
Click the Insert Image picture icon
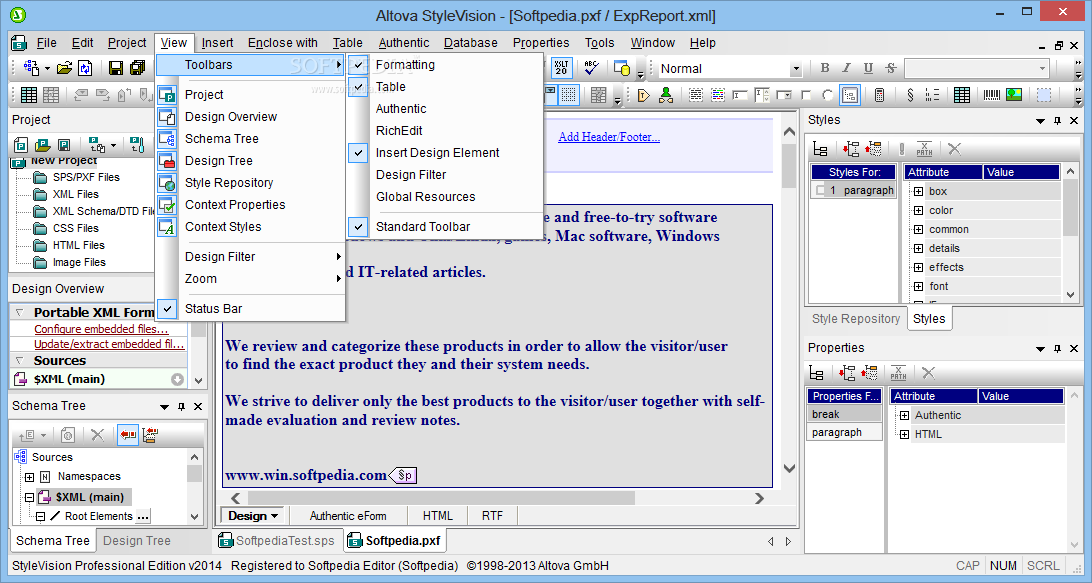coord(1014,95)
